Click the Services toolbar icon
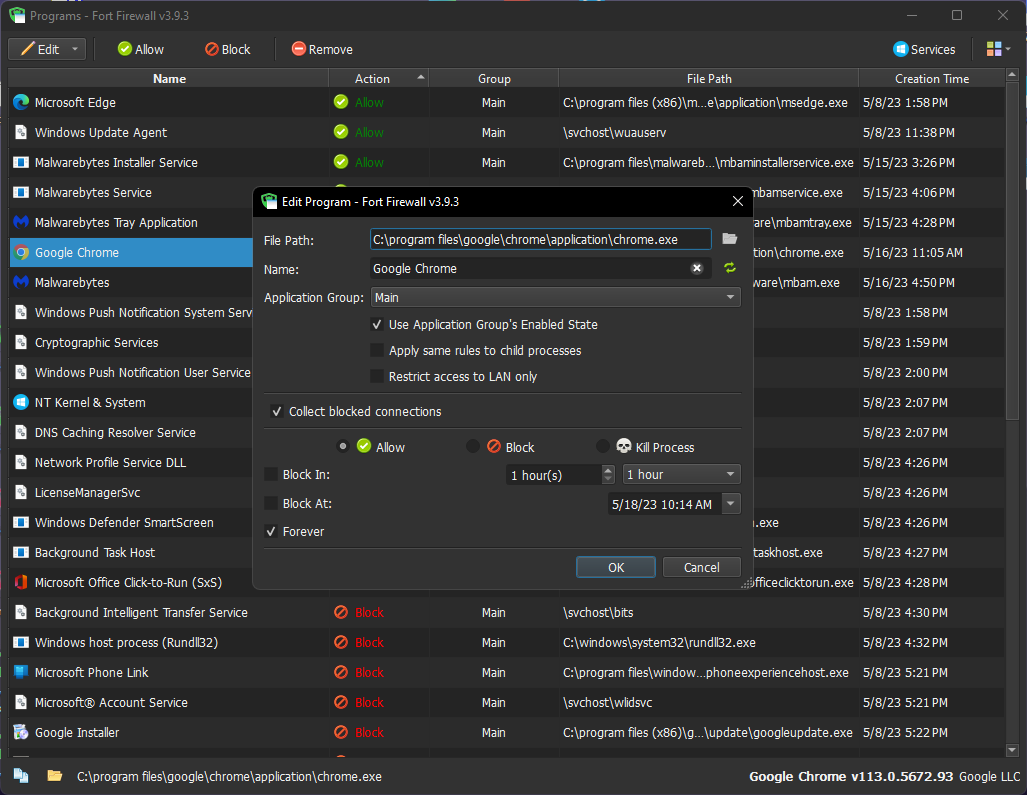The image size is (1027, 795). [x=901, y=49]
